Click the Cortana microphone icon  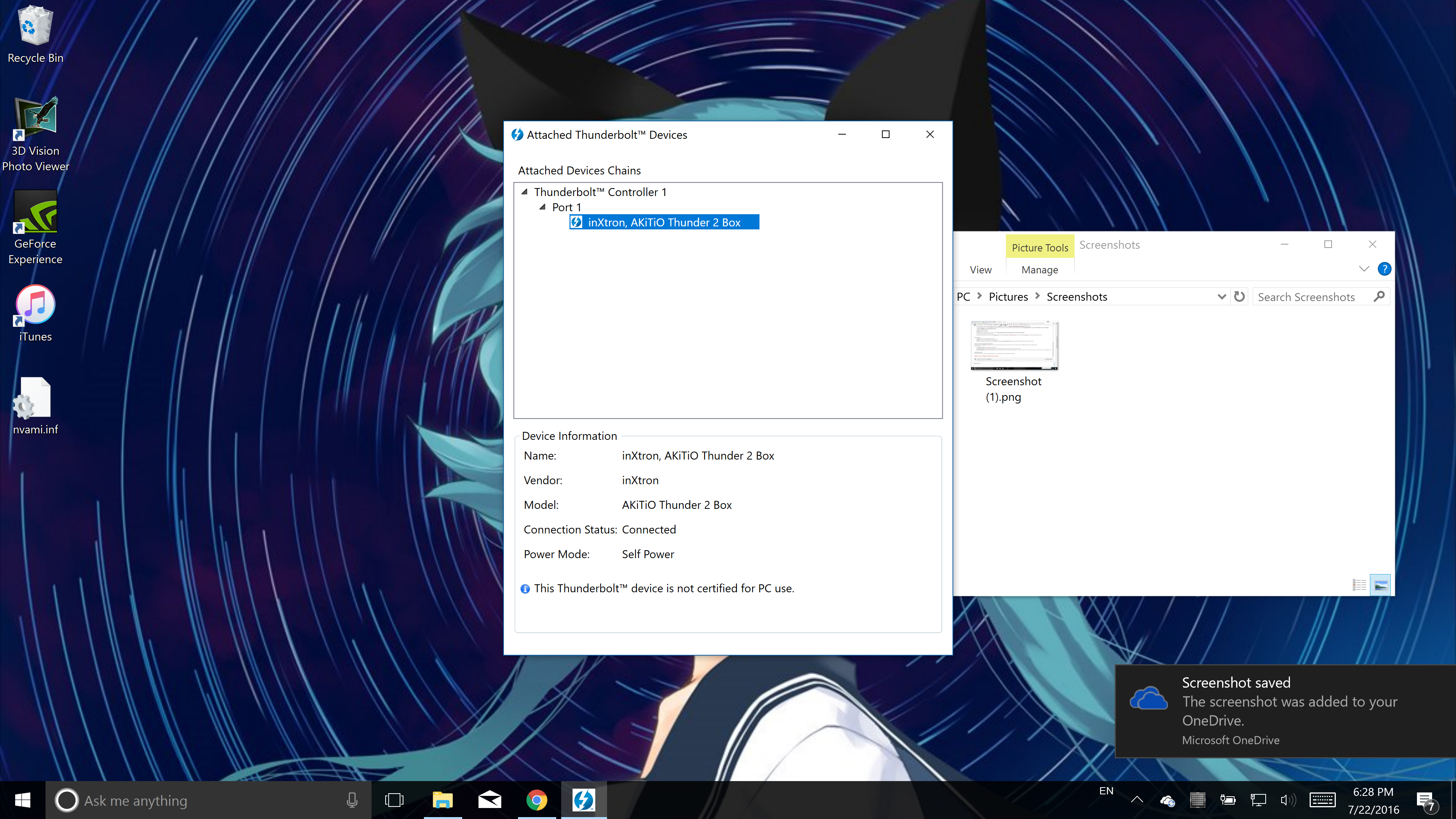pos(351,800)
